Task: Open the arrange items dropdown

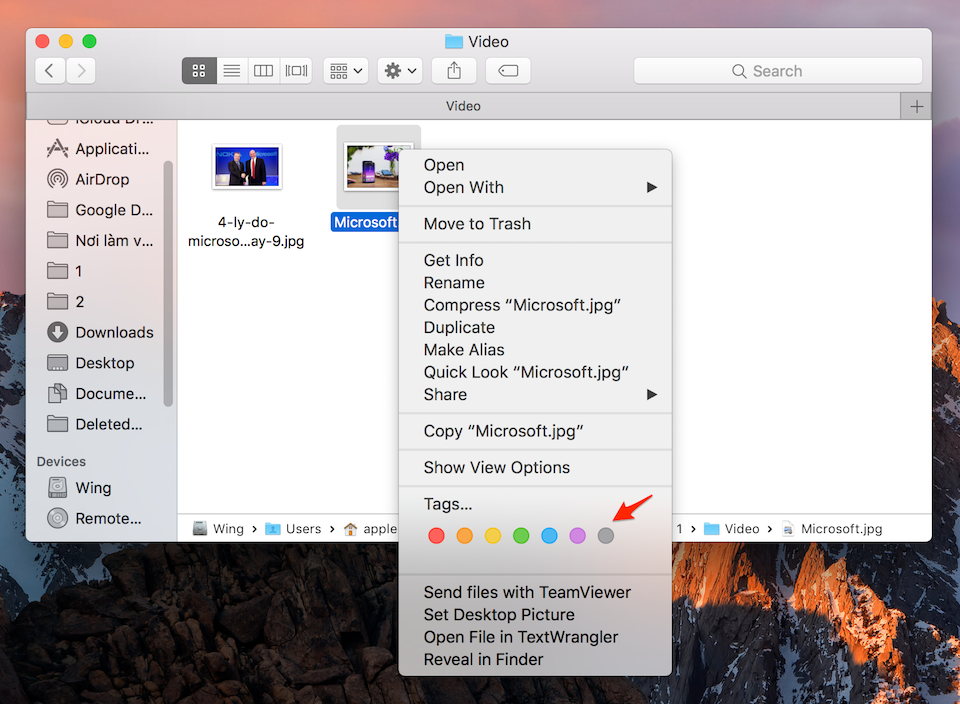Action: coord(345,70)
